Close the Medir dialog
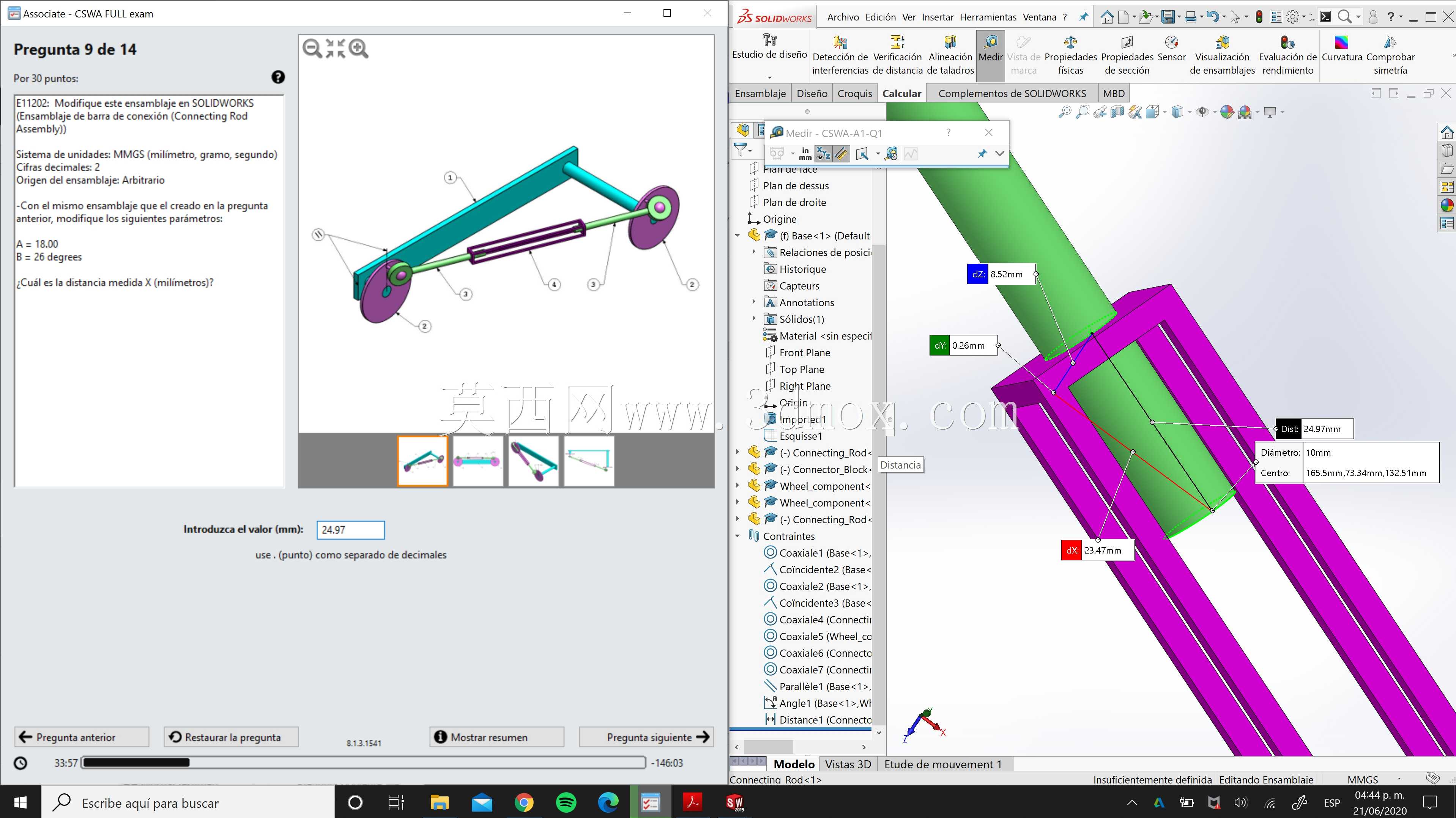Viewport: 1456px width, 818px height. [988, 132]
